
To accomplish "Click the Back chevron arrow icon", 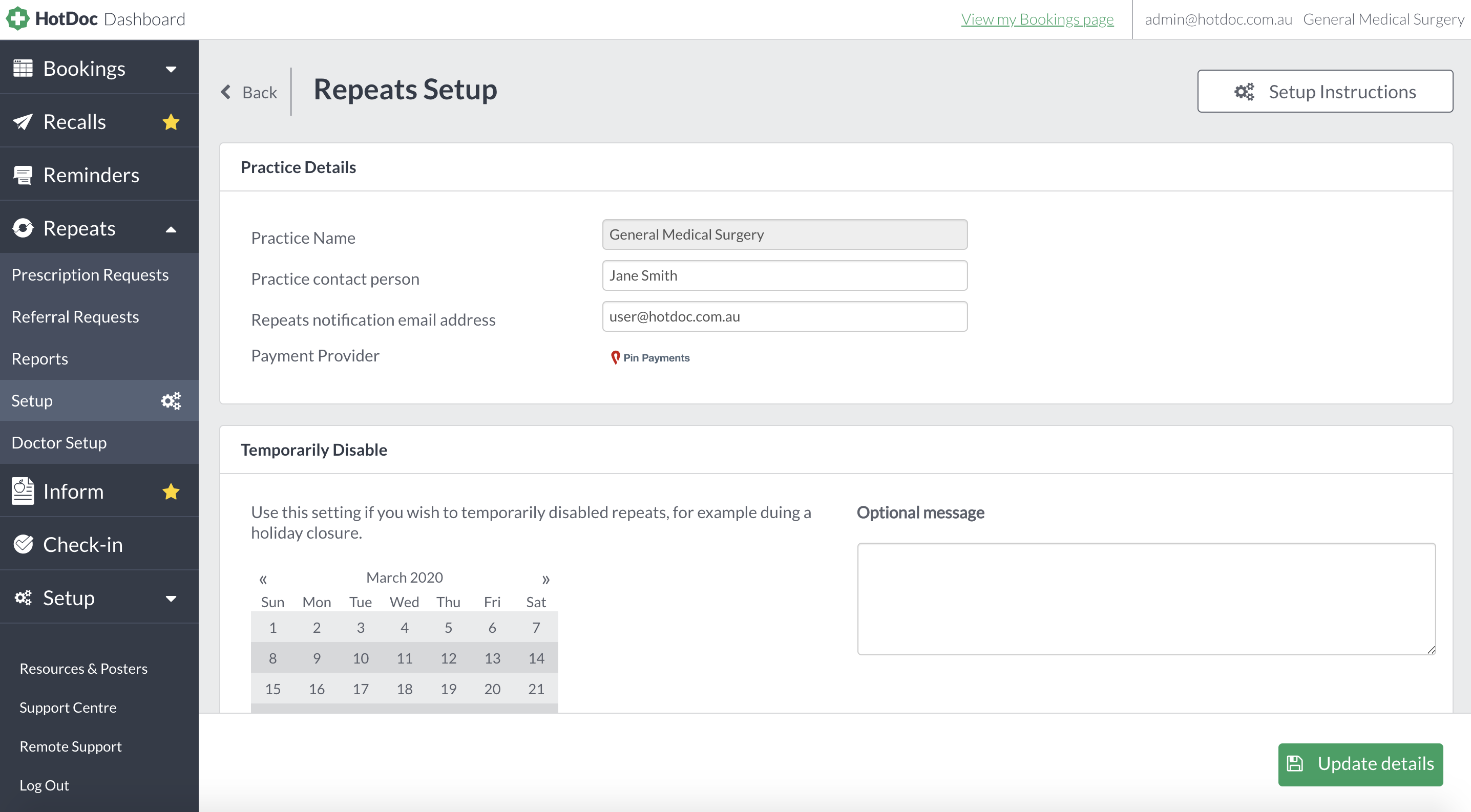I will pyautogui.click(x=226, y=92).
